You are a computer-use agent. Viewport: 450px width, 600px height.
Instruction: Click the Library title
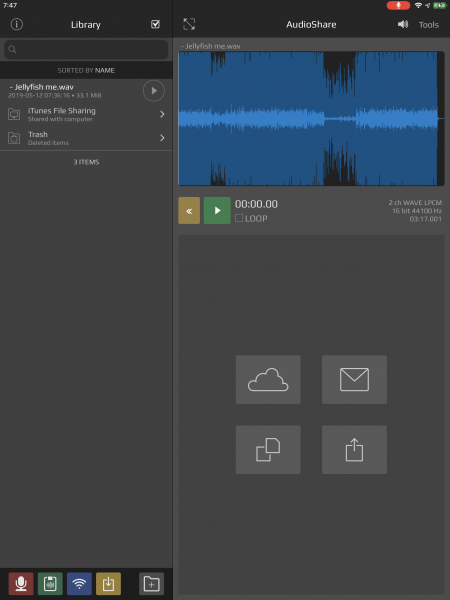[86, 25]
